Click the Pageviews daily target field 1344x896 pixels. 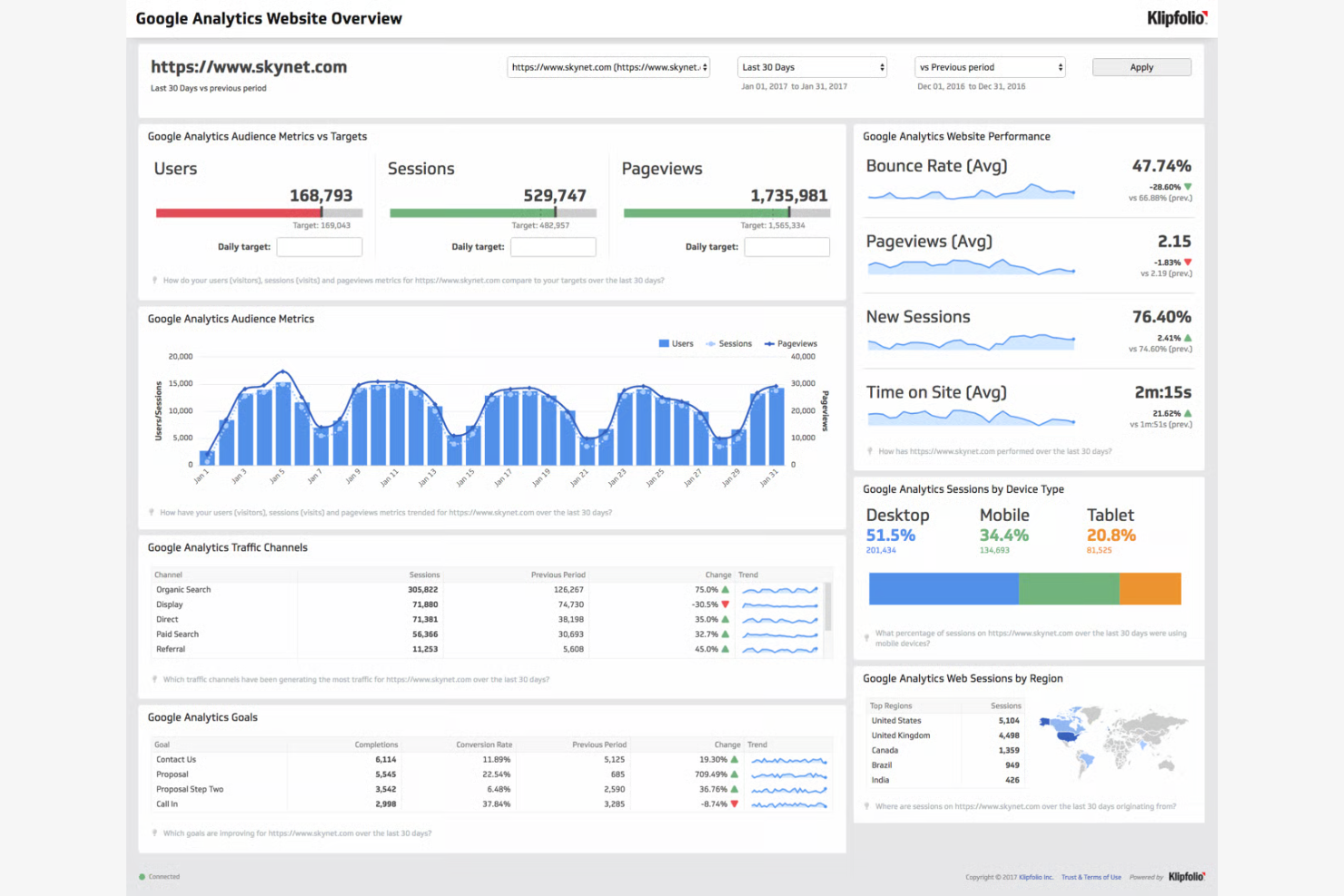(x=786, y=247)
